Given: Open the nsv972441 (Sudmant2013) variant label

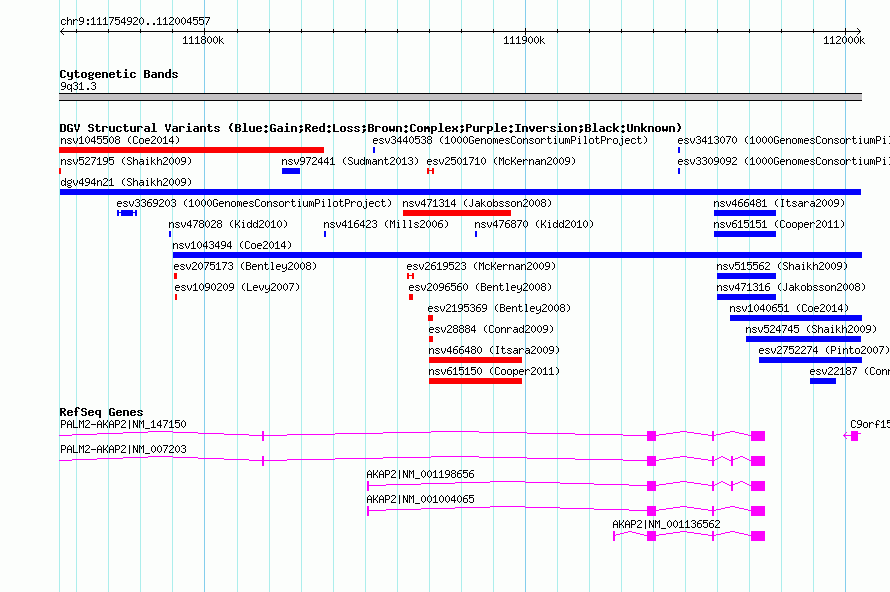Looking at the screenshot, I should (350, 161).
